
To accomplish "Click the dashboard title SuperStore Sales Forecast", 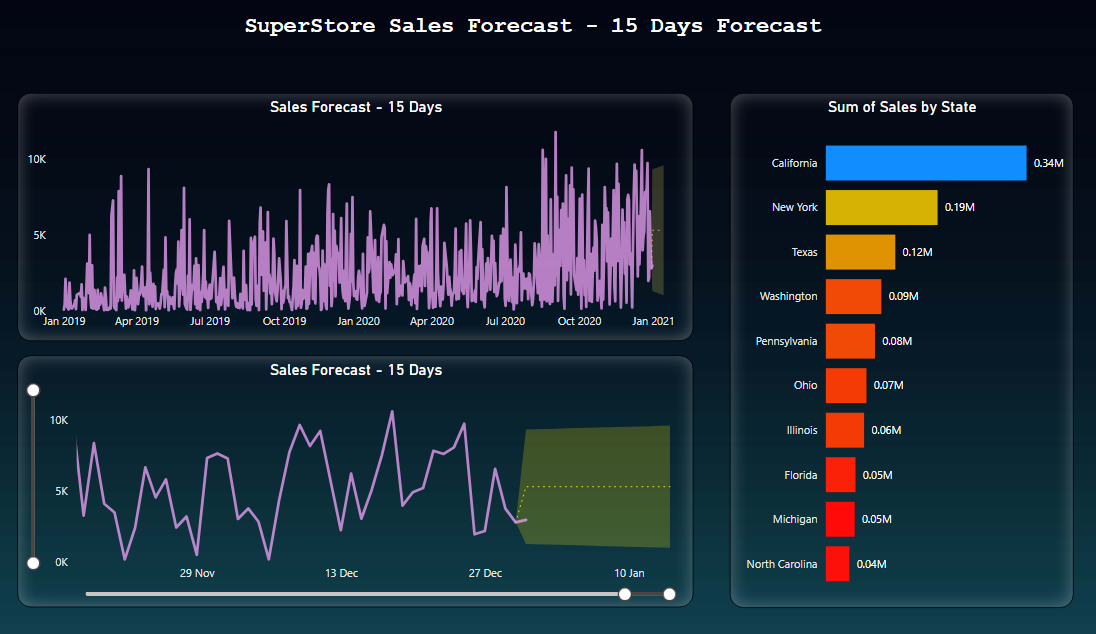I will coord(548,25).
